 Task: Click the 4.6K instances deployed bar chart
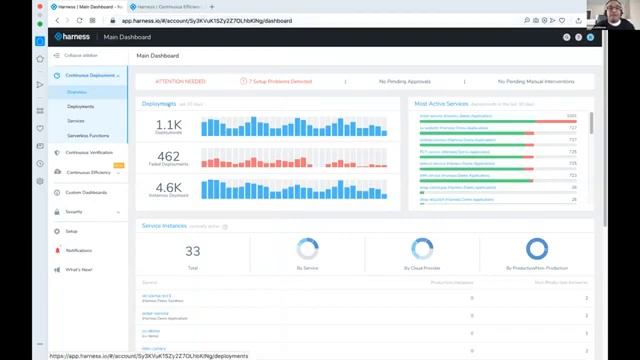tap(294, 189)
